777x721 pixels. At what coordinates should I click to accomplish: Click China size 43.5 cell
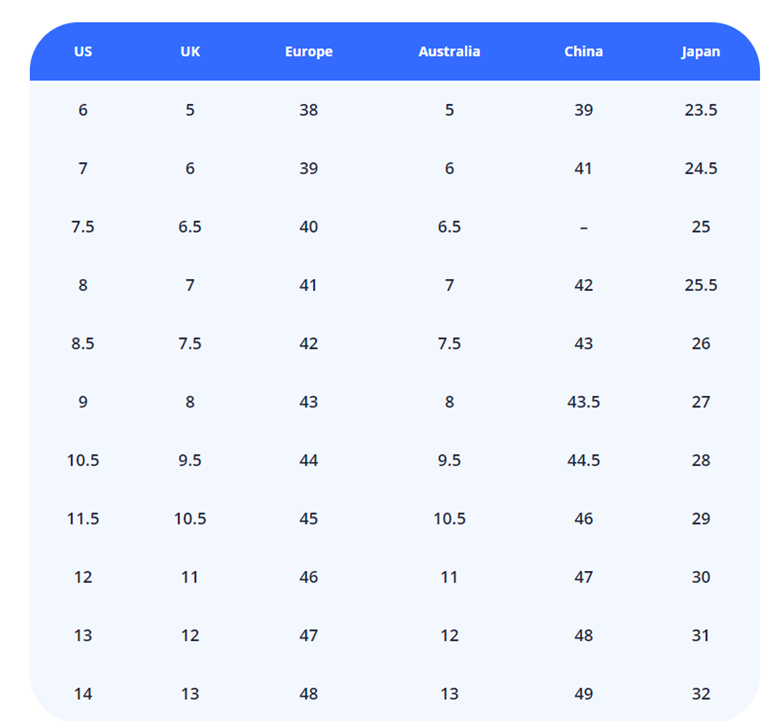click(x=583, y=402)
